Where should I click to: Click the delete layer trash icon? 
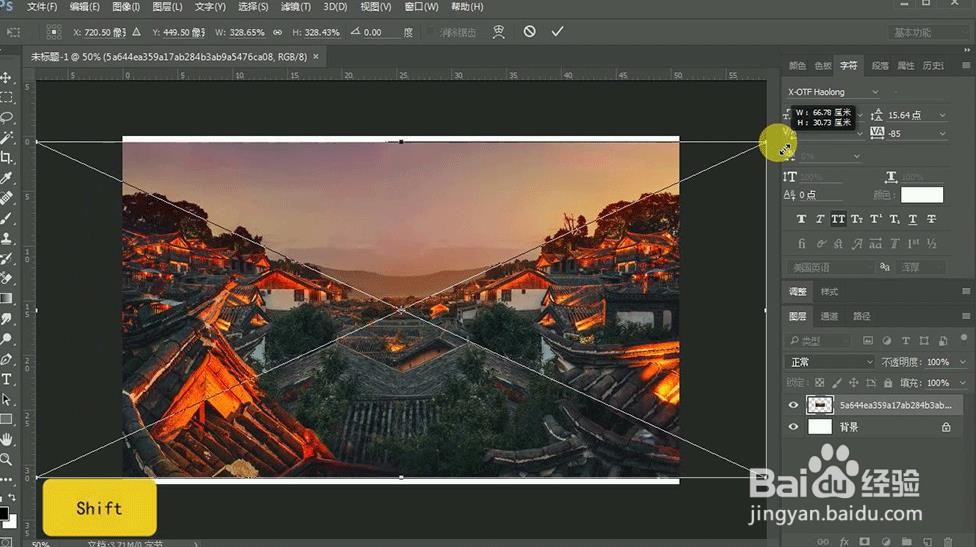[947, 541]
